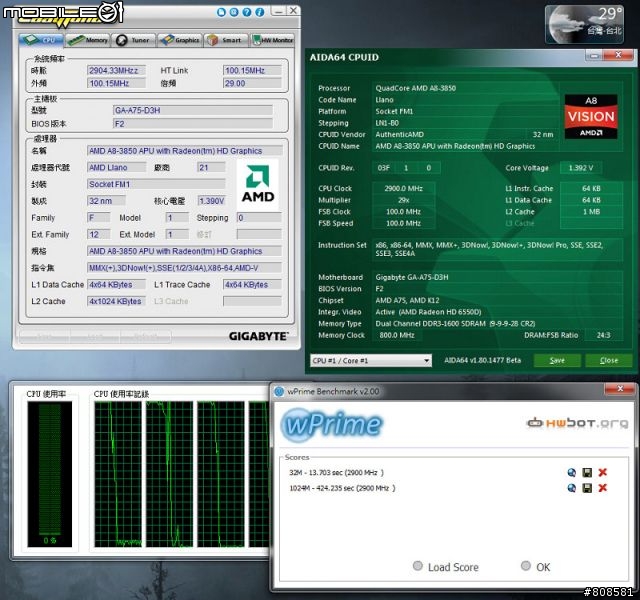Click the HT Link 100.15MHz field

pos(252,71)
